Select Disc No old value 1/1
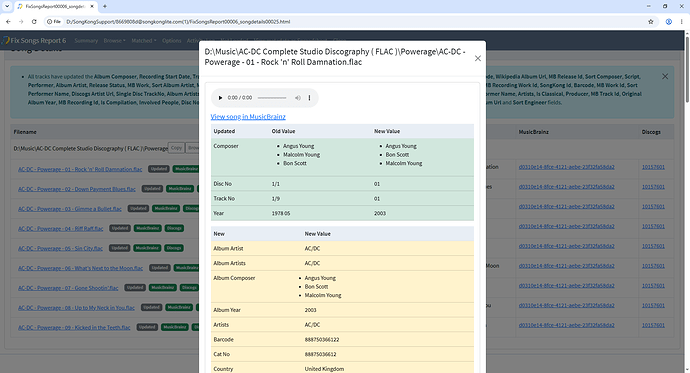Screen dimensions: 690x373 coord(276,184)
